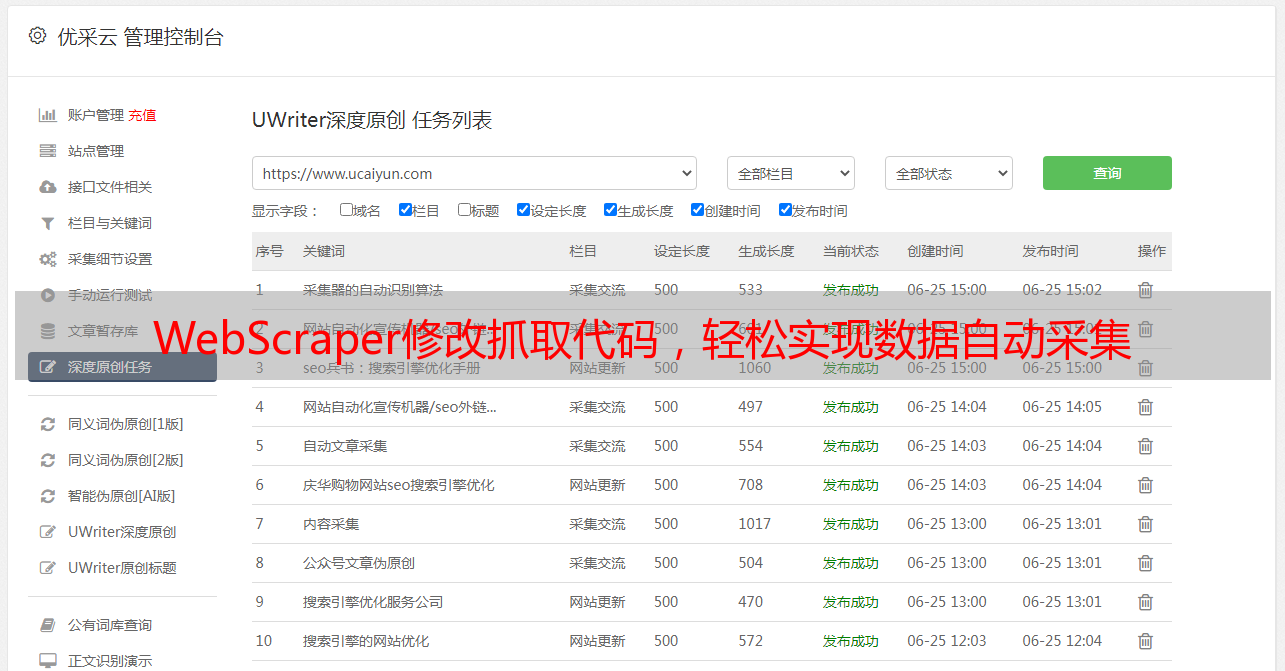The height and width of the screenshot is (671, 1285).
Task: Click the refresh icon beside 智能伪原创[AI版]
Action: pyautogui.click(x=47, y=496)
